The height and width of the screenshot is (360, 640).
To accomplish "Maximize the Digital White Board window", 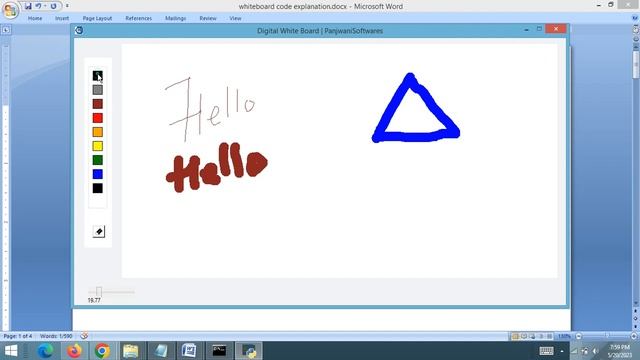I will click(539, 29).
